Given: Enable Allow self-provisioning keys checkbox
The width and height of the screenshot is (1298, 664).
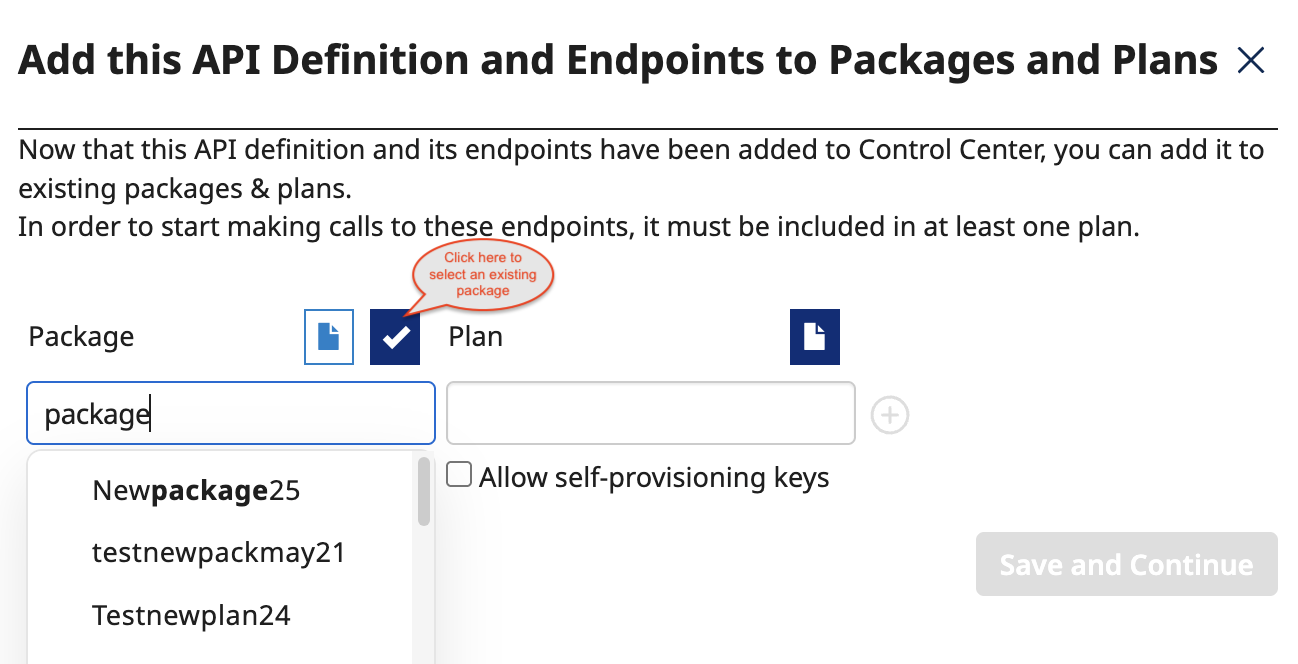Looking at the screenshot, I should click(x=459, y=475).
